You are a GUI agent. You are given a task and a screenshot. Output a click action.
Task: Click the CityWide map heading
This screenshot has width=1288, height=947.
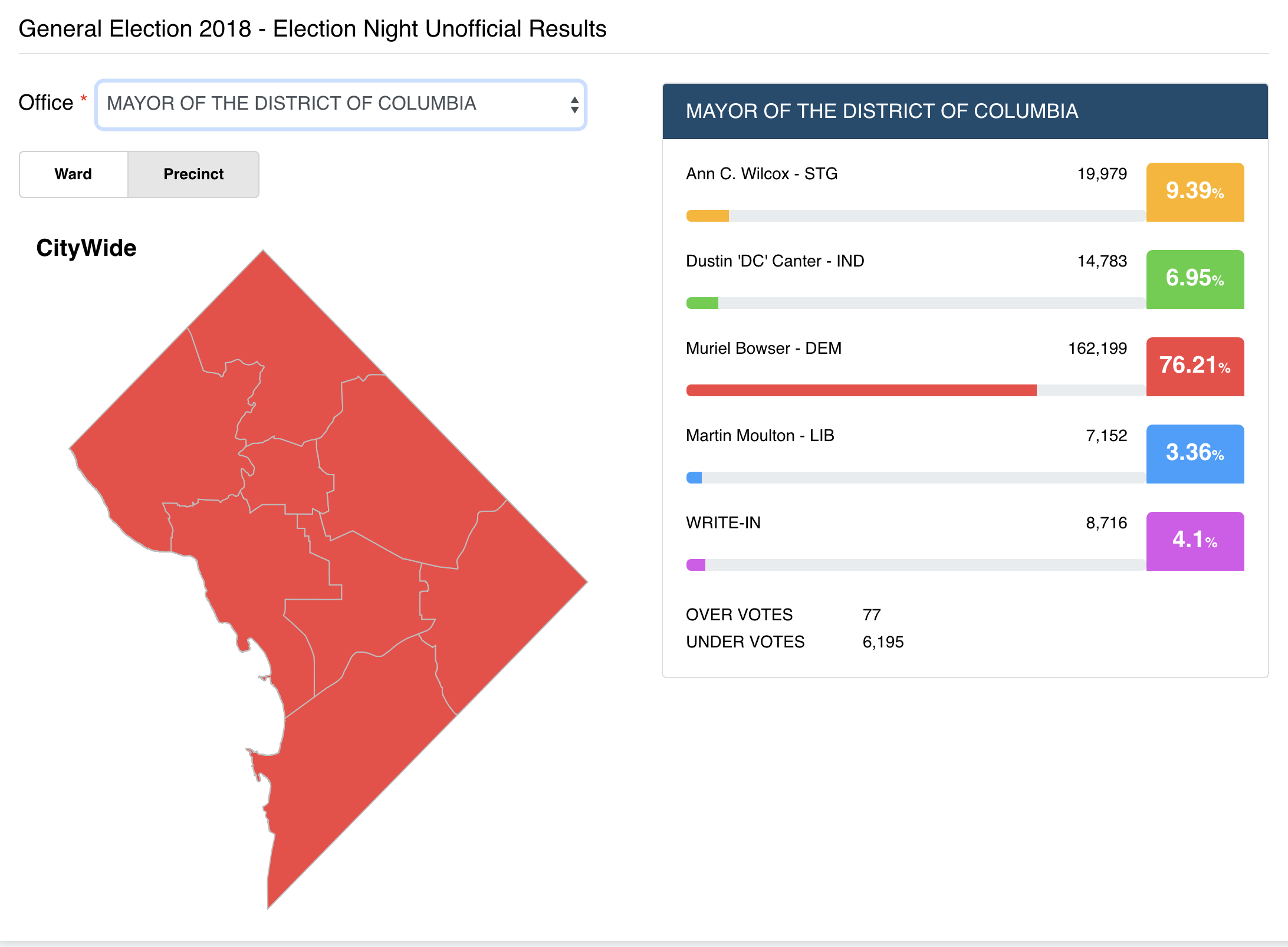[x=86, y=248]
